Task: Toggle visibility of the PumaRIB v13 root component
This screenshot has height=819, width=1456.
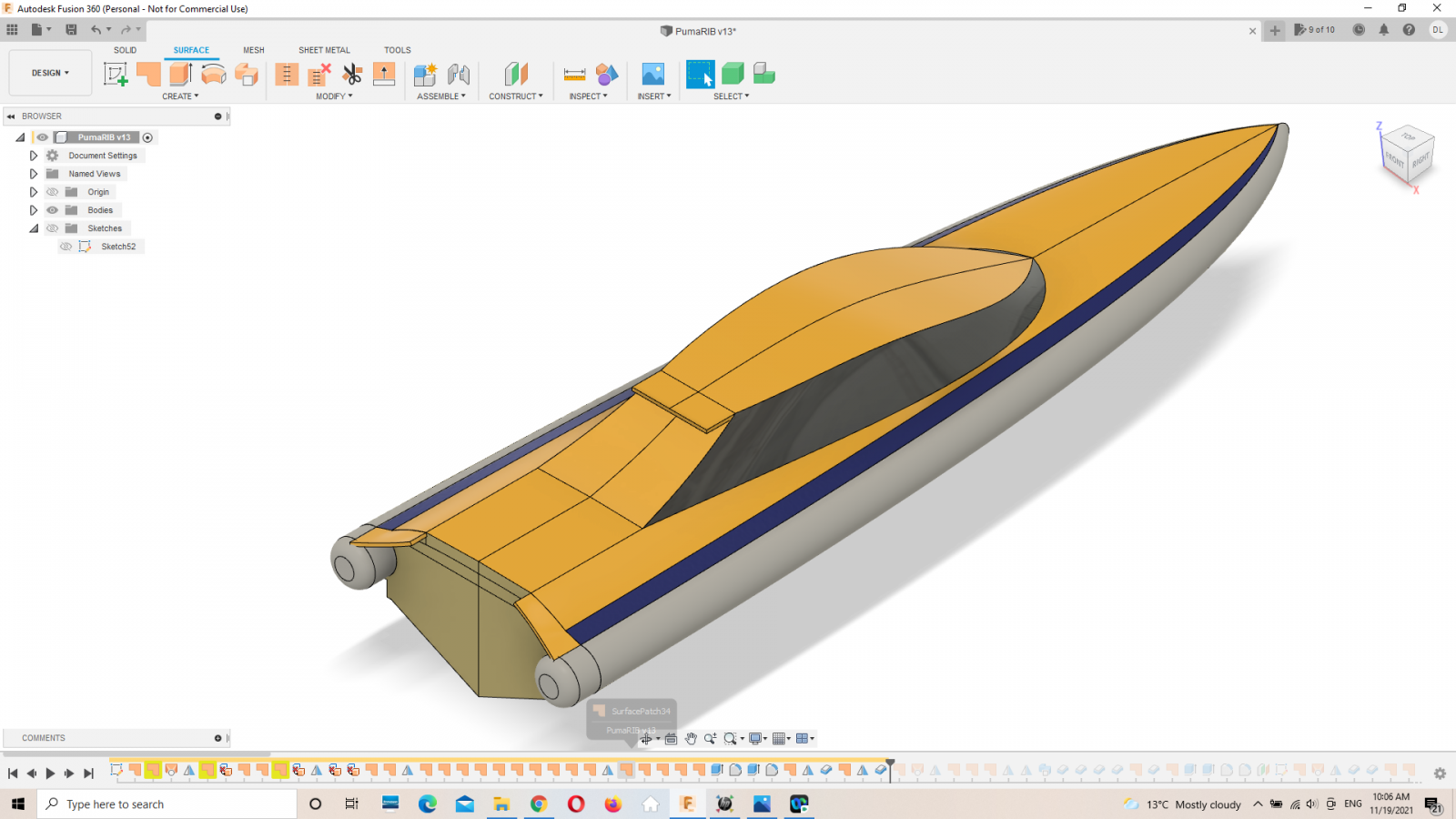Action: 42,137
